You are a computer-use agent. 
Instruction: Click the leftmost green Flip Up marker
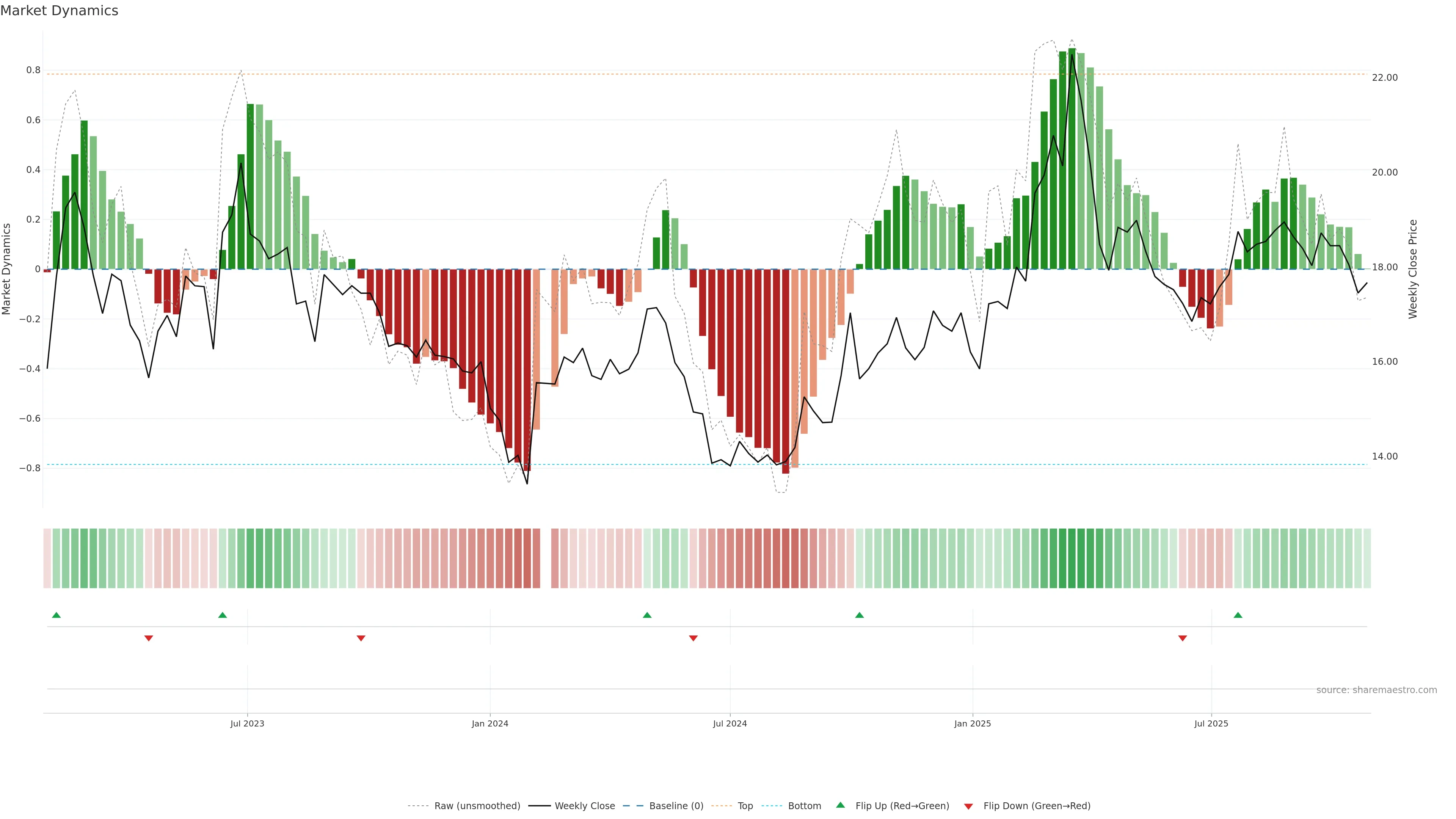pos(56,615)
